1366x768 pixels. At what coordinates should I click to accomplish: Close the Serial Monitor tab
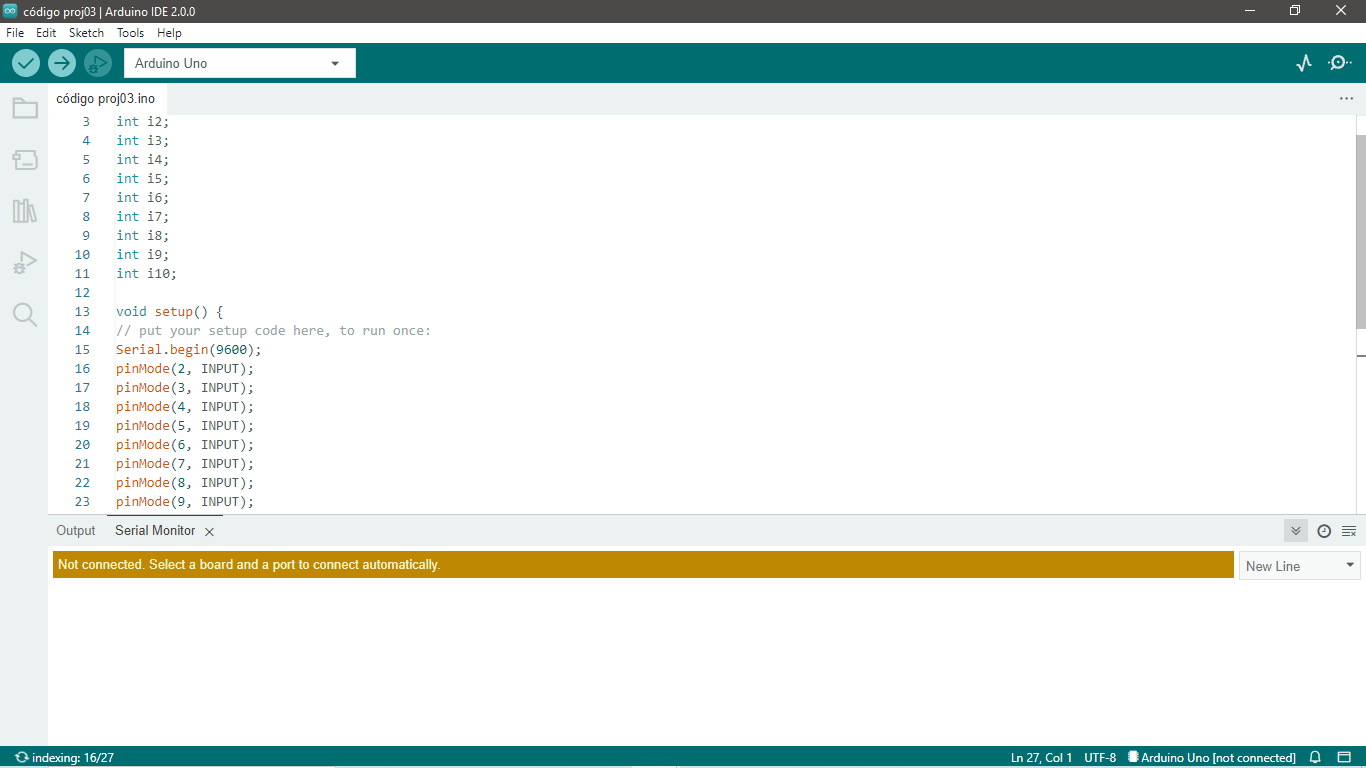tap(209, 532)
